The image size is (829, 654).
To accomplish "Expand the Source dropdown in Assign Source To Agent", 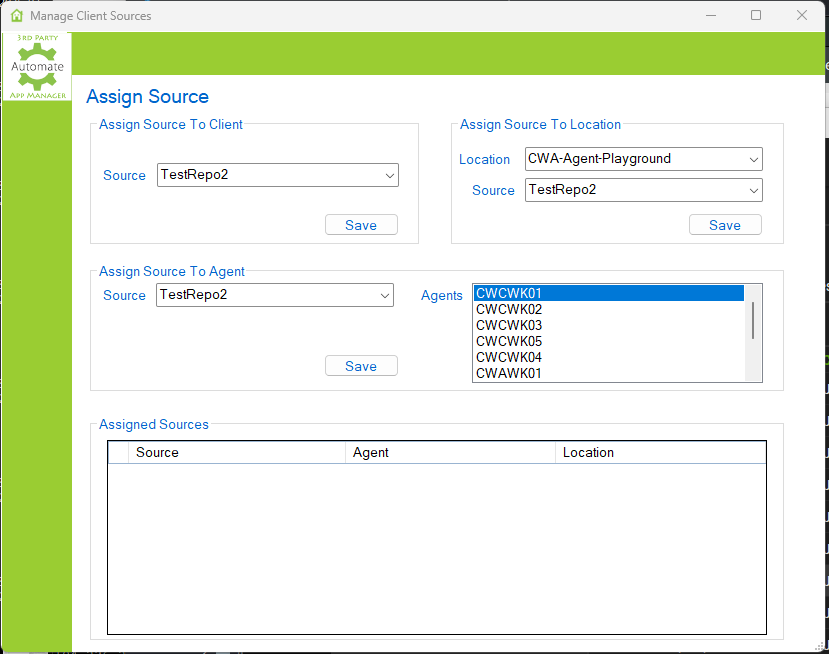I will (385, 295).
